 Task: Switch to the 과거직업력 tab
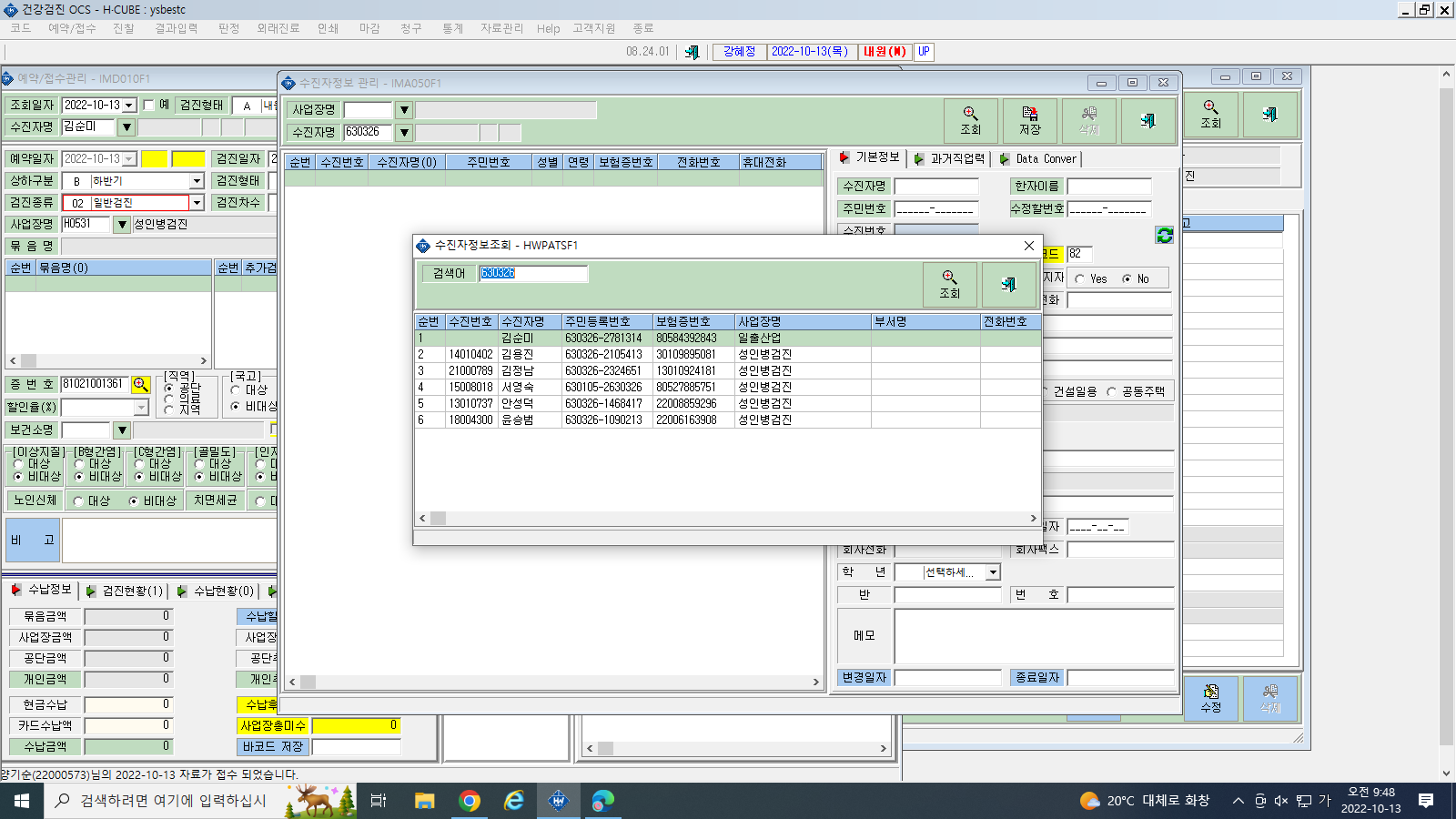coord(950,158)
